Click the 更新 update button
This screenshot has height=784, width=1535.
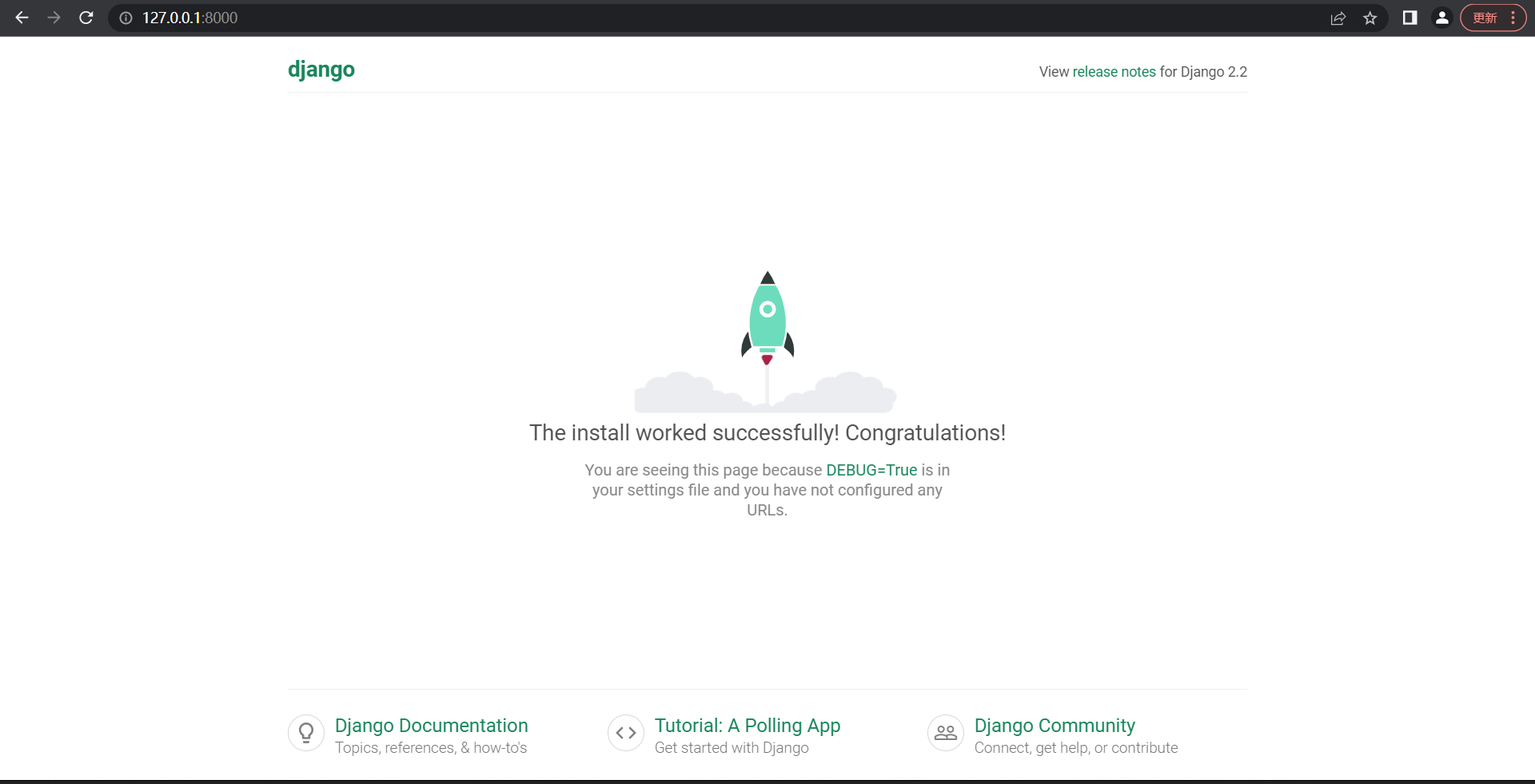(1485, 18)
